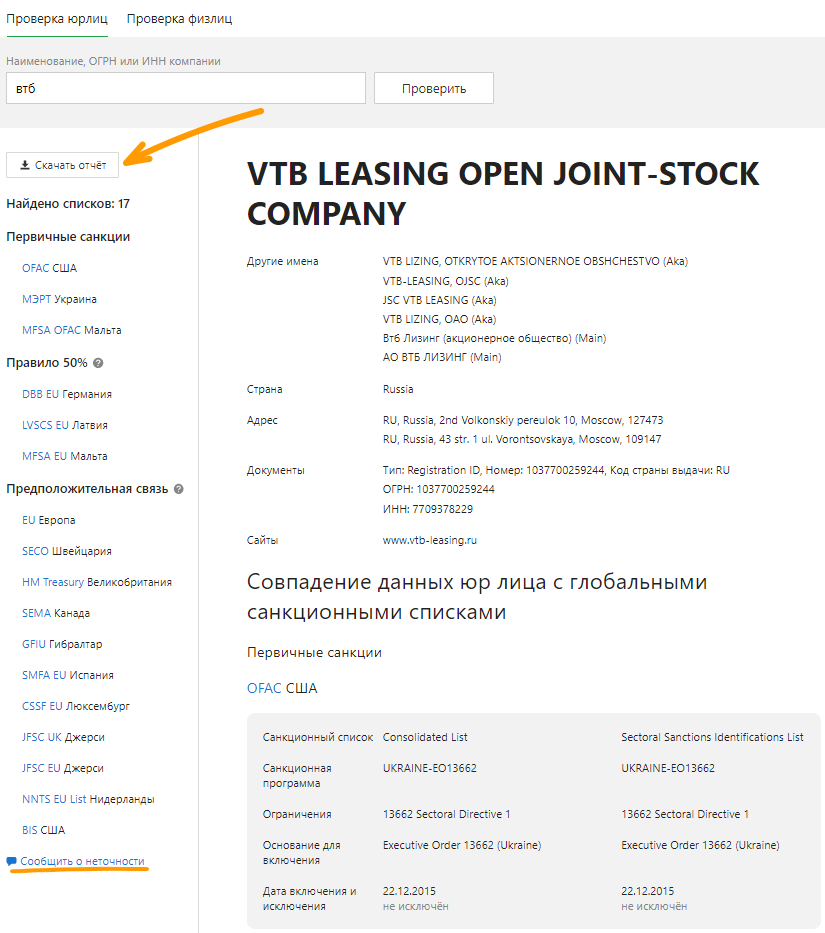The image size is (825, 933).
Task: Click the download icon in Скачать отчёт
Action: point(25,165)
